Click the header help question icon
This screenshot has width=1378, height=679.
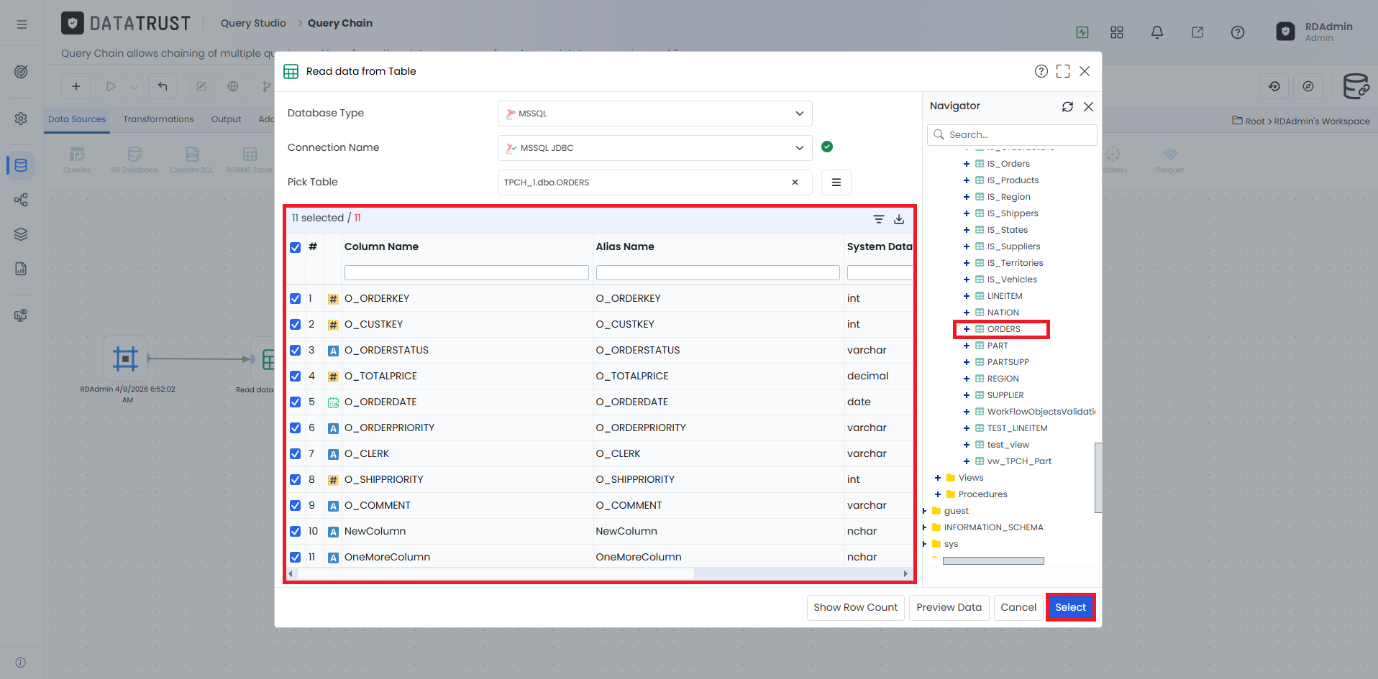[x=1238, y=32]
